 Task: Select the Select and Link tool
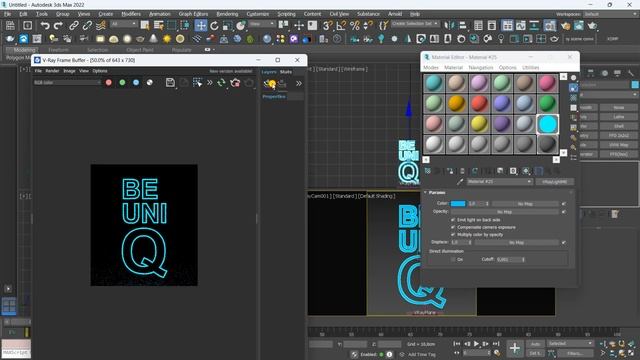(73, 26)
